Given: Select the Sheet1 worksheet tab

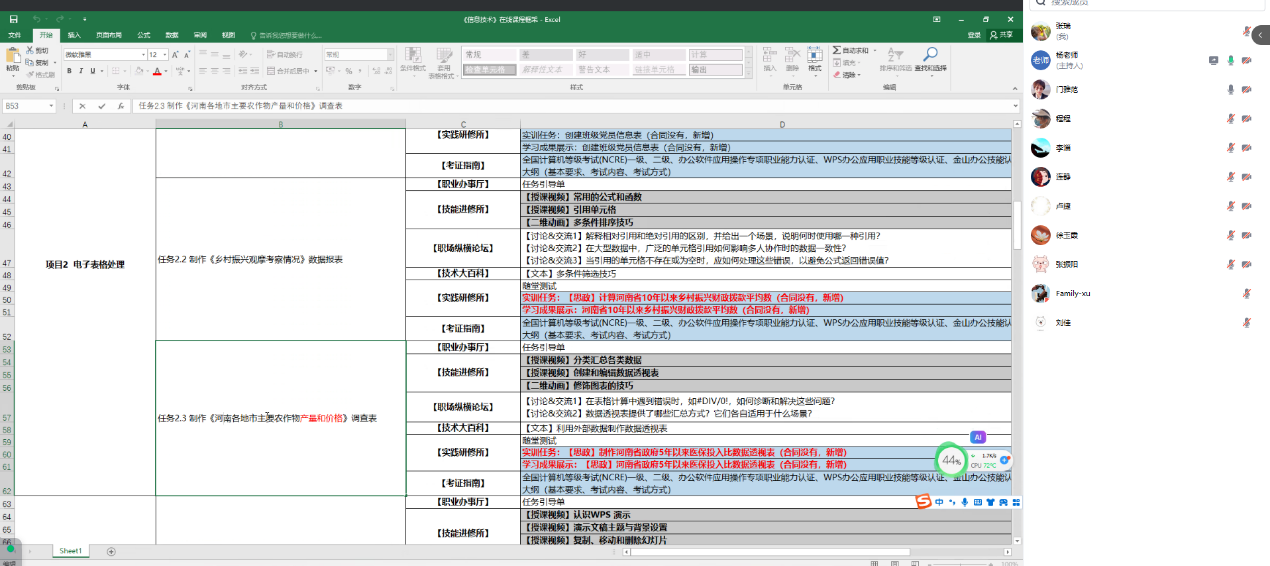Looking at the screenshot, I should coord(70,551).
